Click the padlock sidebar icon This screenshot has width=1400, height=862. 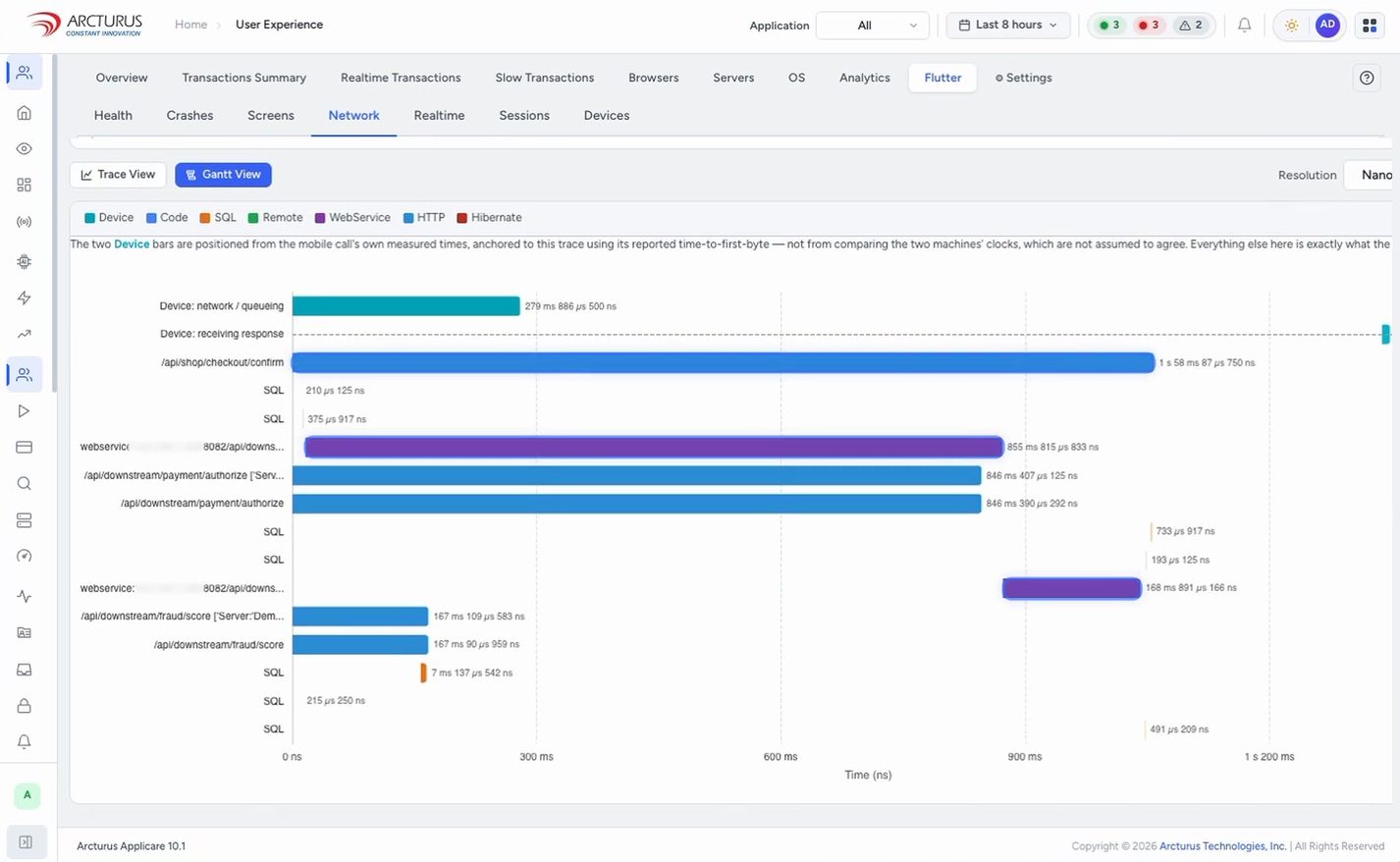(x=25, y=706)
